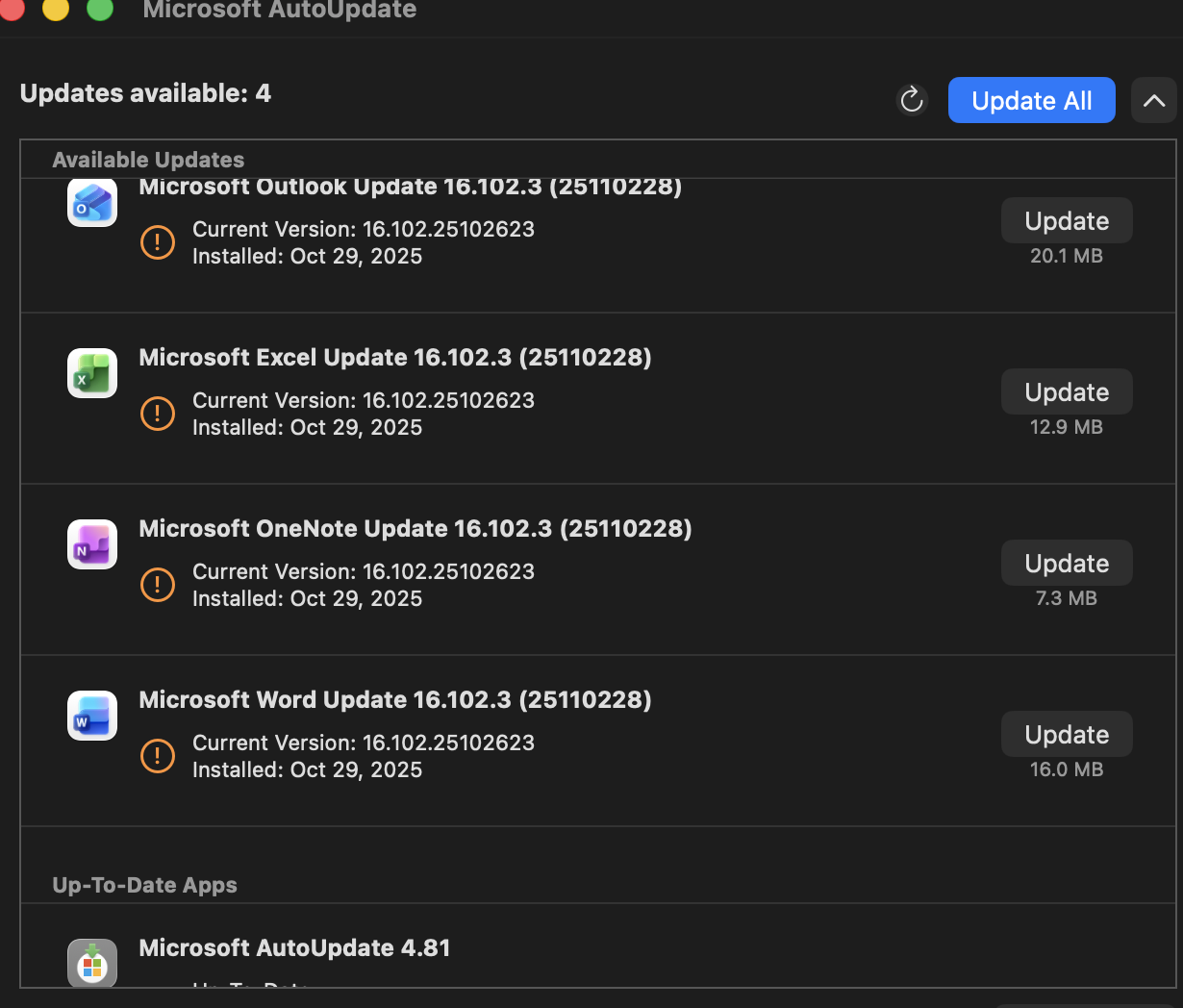The image size is (1183, 1008).
Task: Select the Microsoft Outlook Update 16.102.3 title
Action: click(x=411, y=188)
